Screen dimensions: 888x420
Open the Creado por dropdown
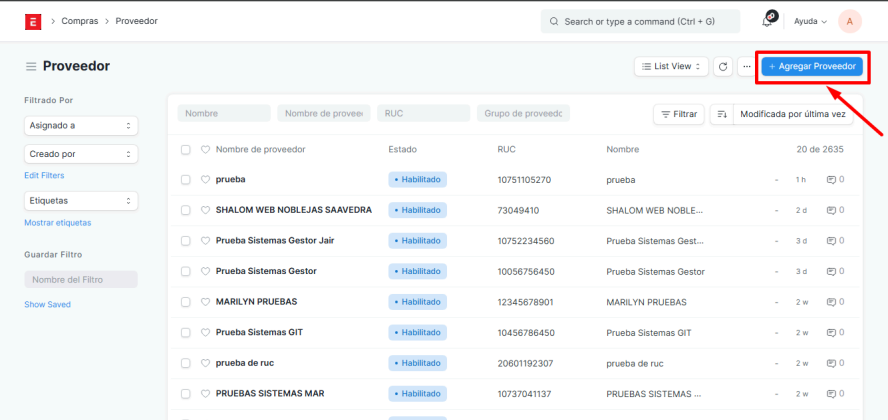pos(81,154)
